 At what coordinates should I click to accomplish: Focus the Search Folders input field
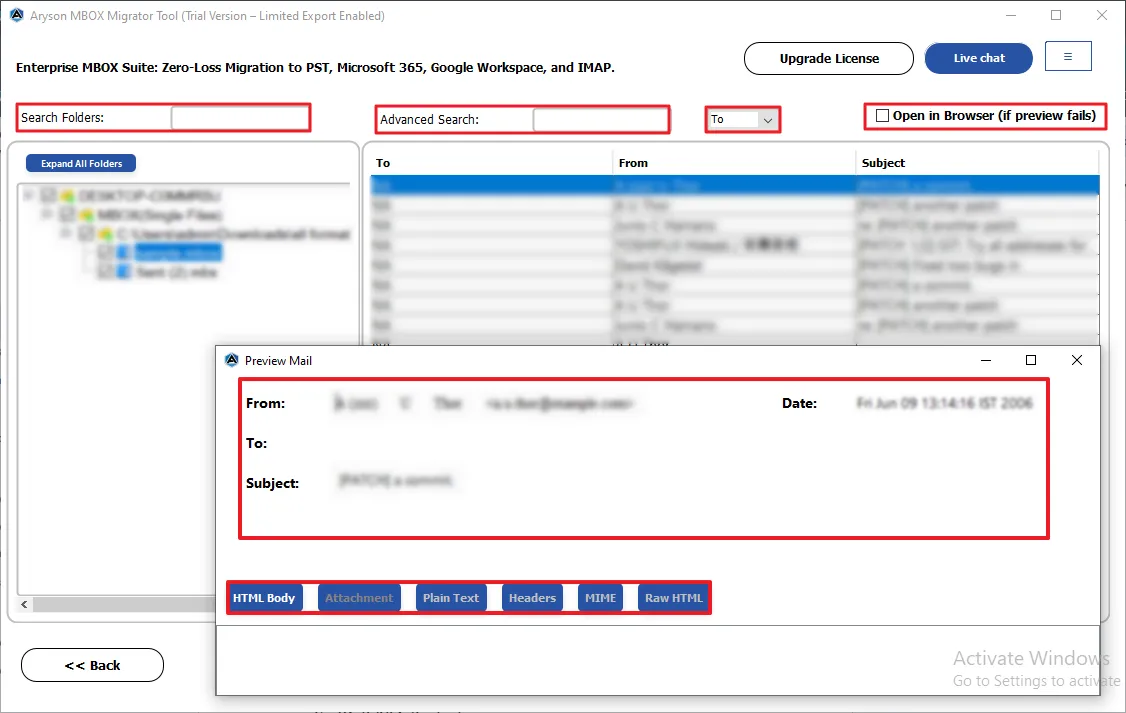point(240,118)
